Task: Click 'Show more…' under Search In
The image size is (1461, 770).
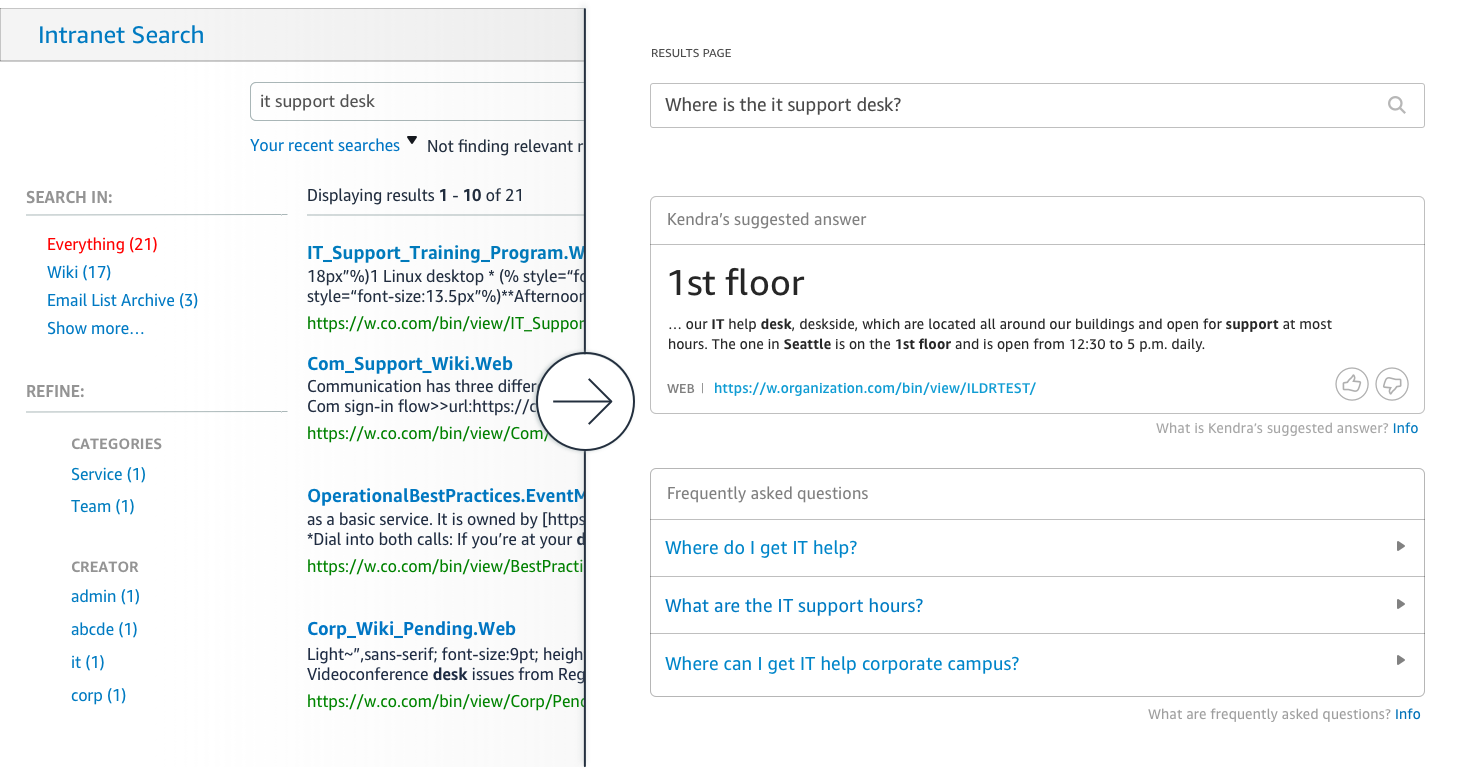Action: [x=95, y=328]
